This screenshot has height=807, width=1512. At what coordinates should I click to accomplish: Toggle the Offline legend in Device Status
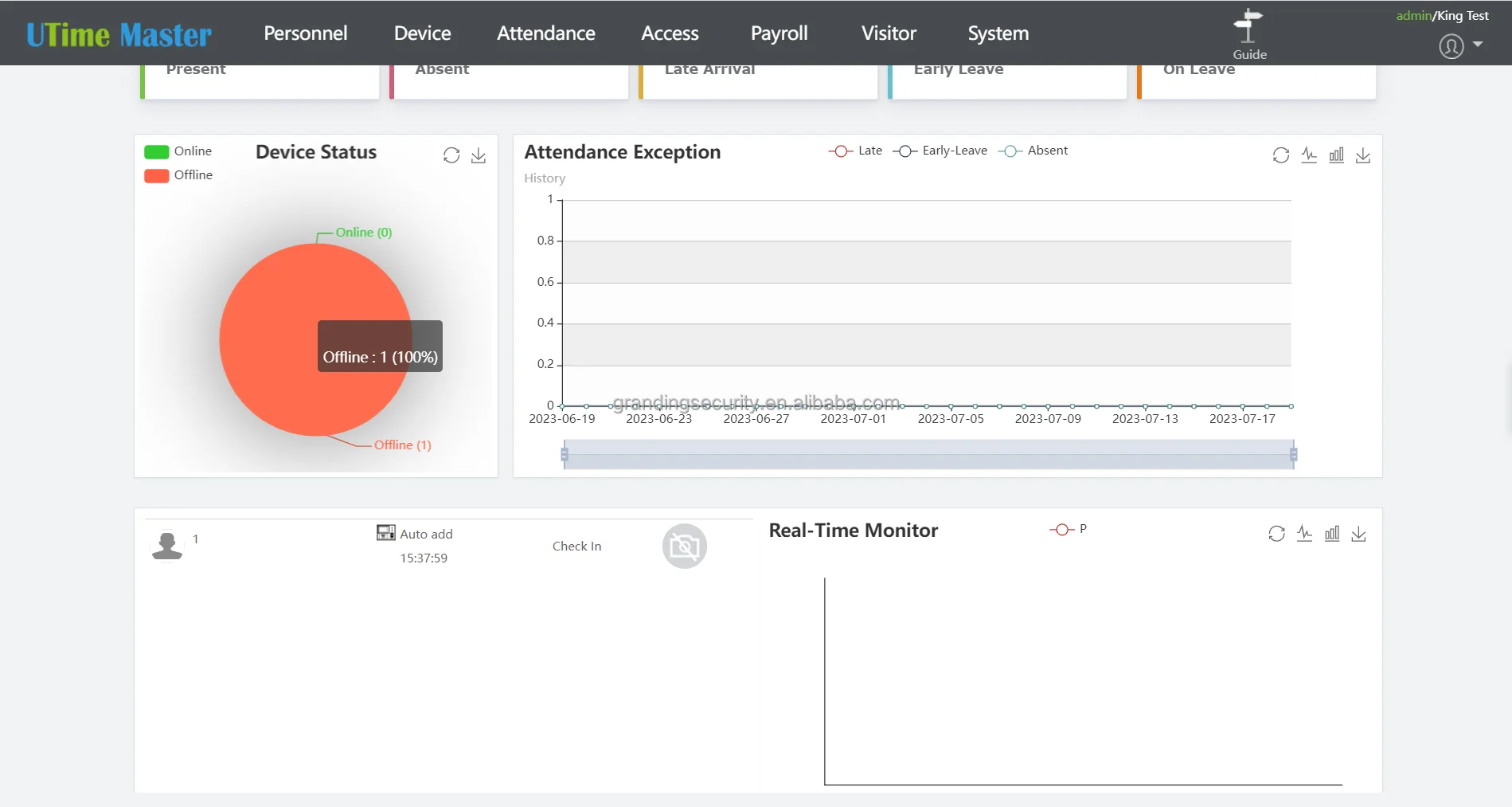coord(178,175)
